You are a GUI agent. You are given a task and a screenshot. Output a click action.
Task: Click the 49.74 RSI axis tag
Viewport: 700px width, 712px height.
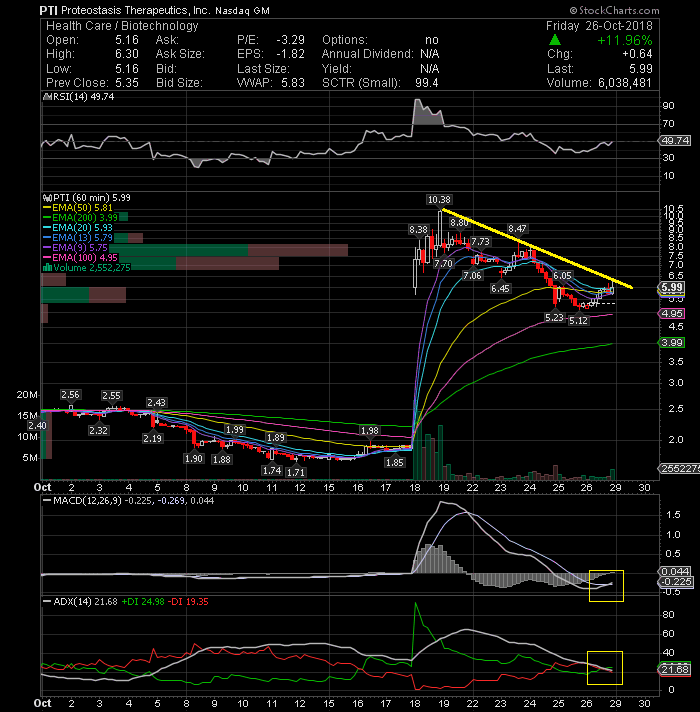pyautogui.click(x=675, y=141)
